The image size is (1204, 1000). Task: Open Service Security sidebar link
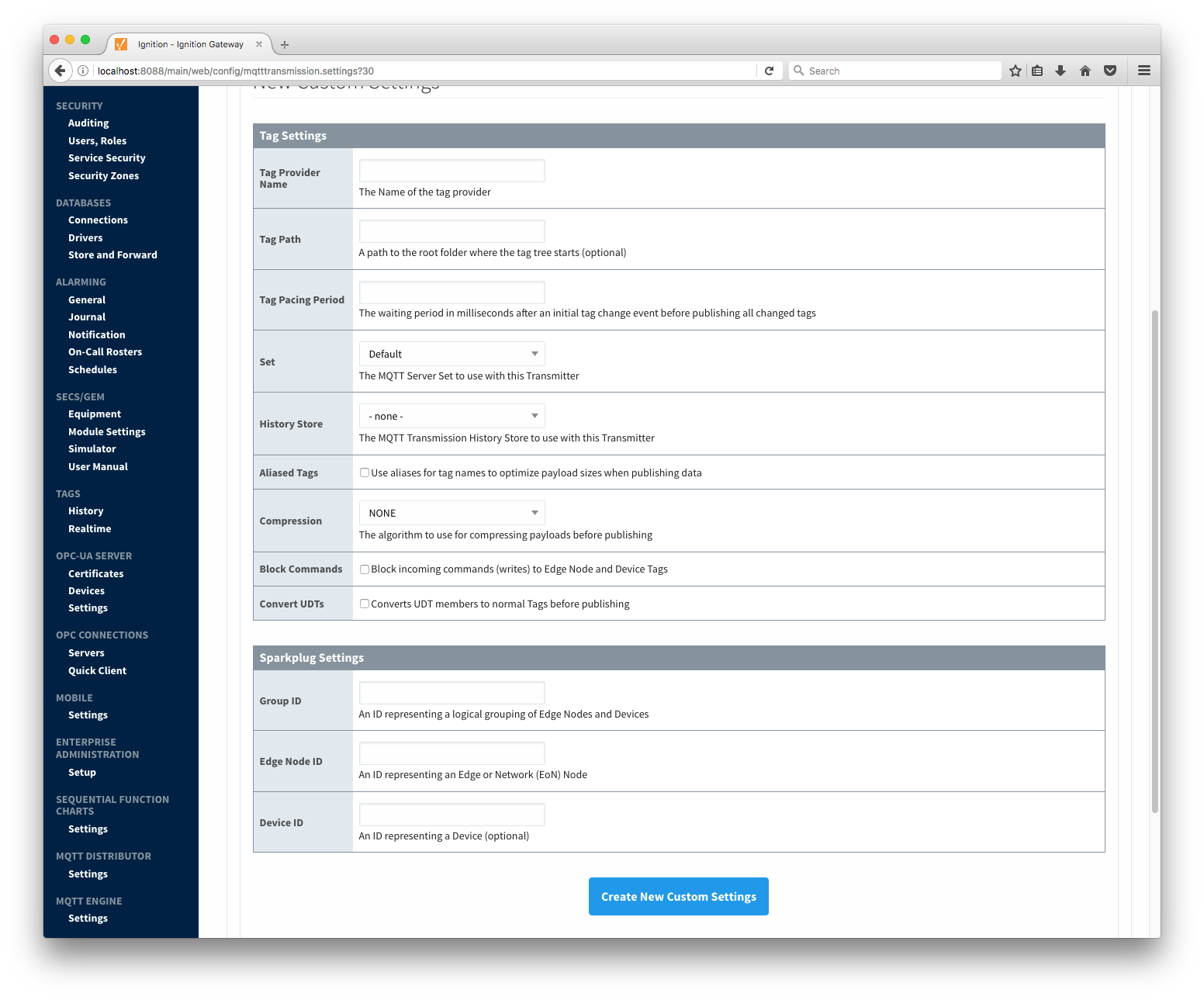click(106, 158)
